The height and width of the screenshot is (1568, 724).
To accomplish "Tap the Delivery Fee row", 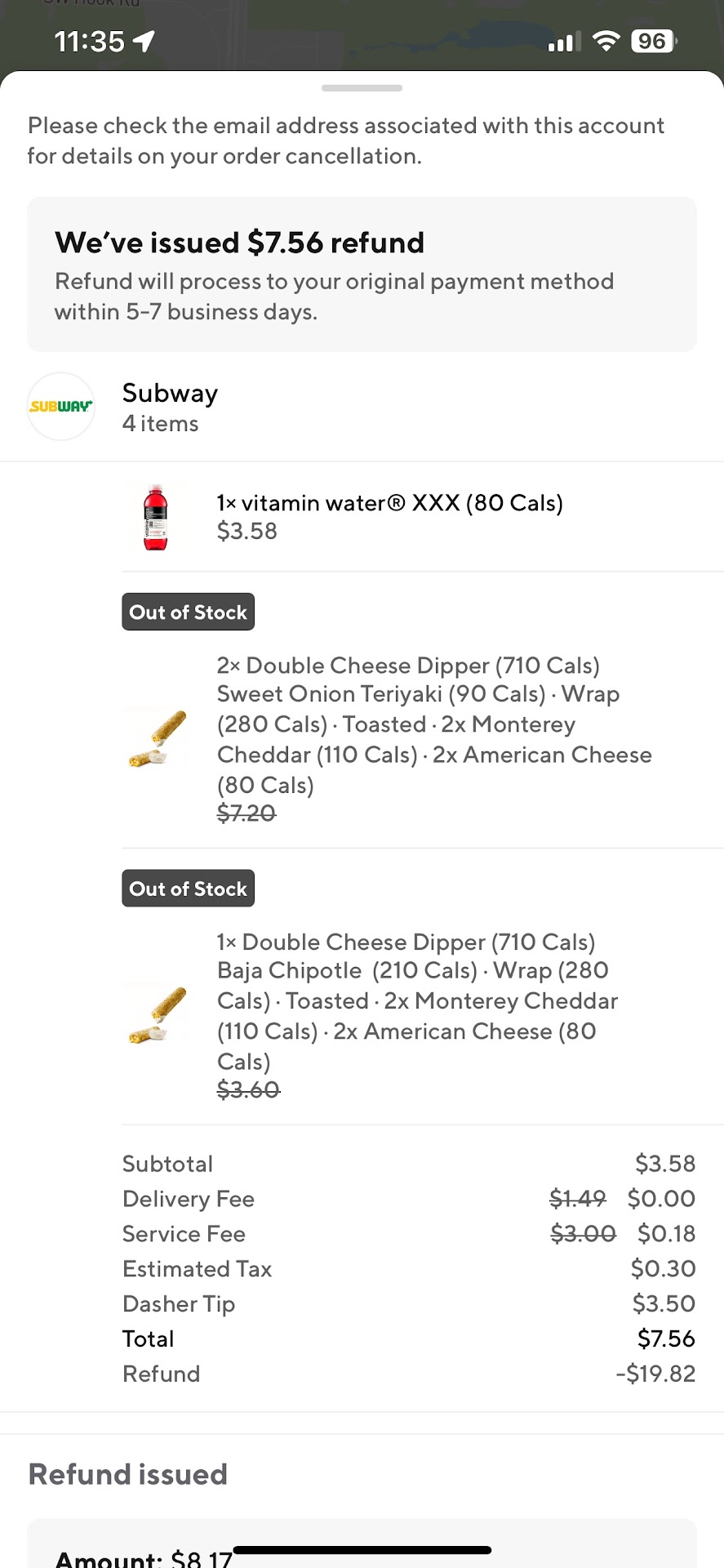I will pos(408,1198).
